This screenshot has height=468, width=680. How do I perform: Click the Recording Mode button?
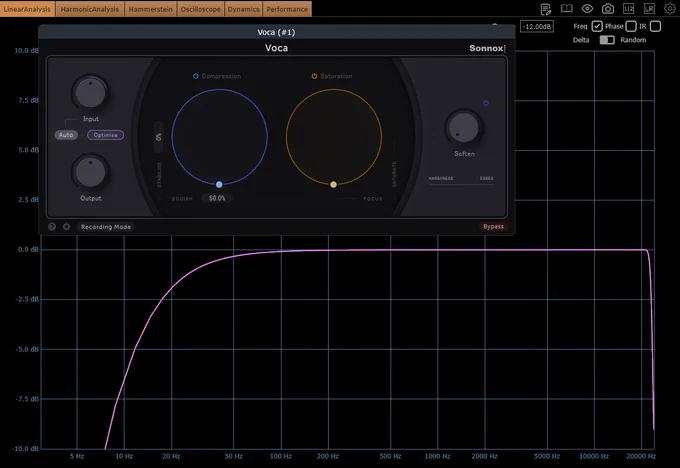click(x=106, y=227)
